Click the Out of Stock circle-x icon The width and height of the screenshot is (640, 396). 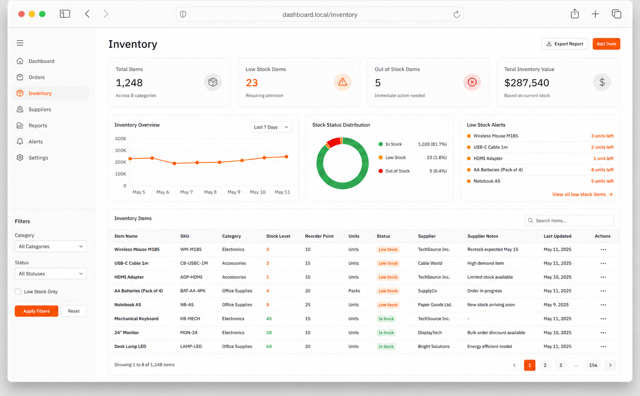click(x=472, y=82)
